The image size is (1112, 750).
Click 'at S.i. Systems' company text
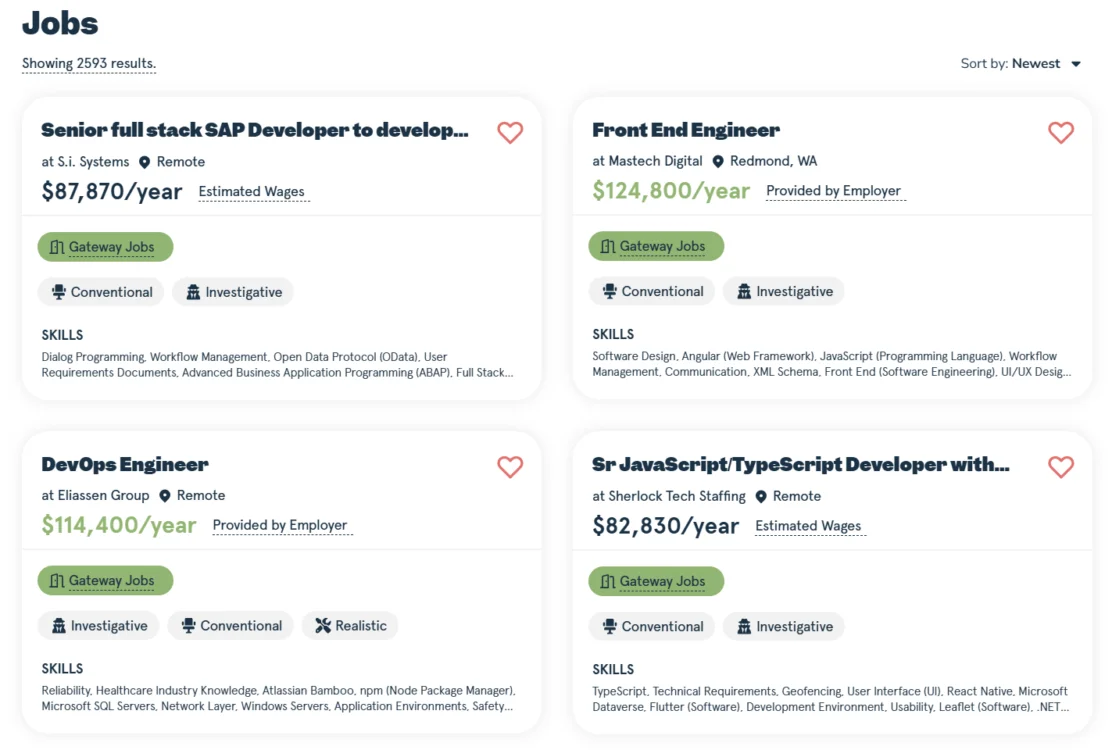point(85,162)
